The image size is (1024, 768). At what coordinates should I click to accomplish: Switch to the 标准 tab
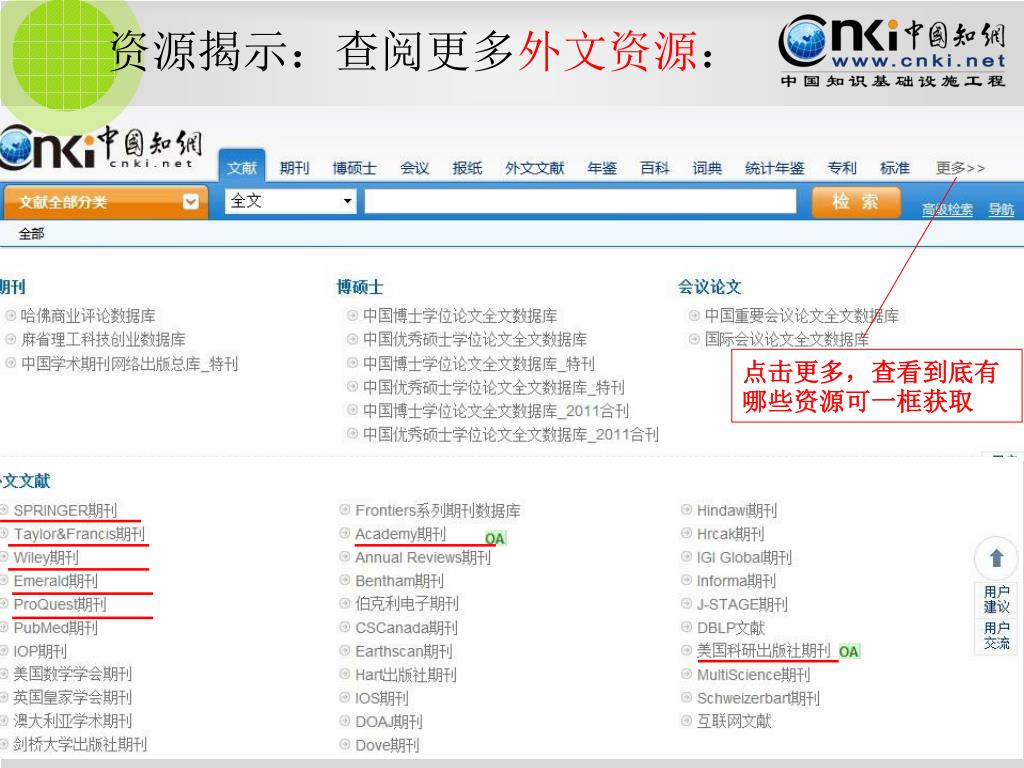(x=895, y=168)
